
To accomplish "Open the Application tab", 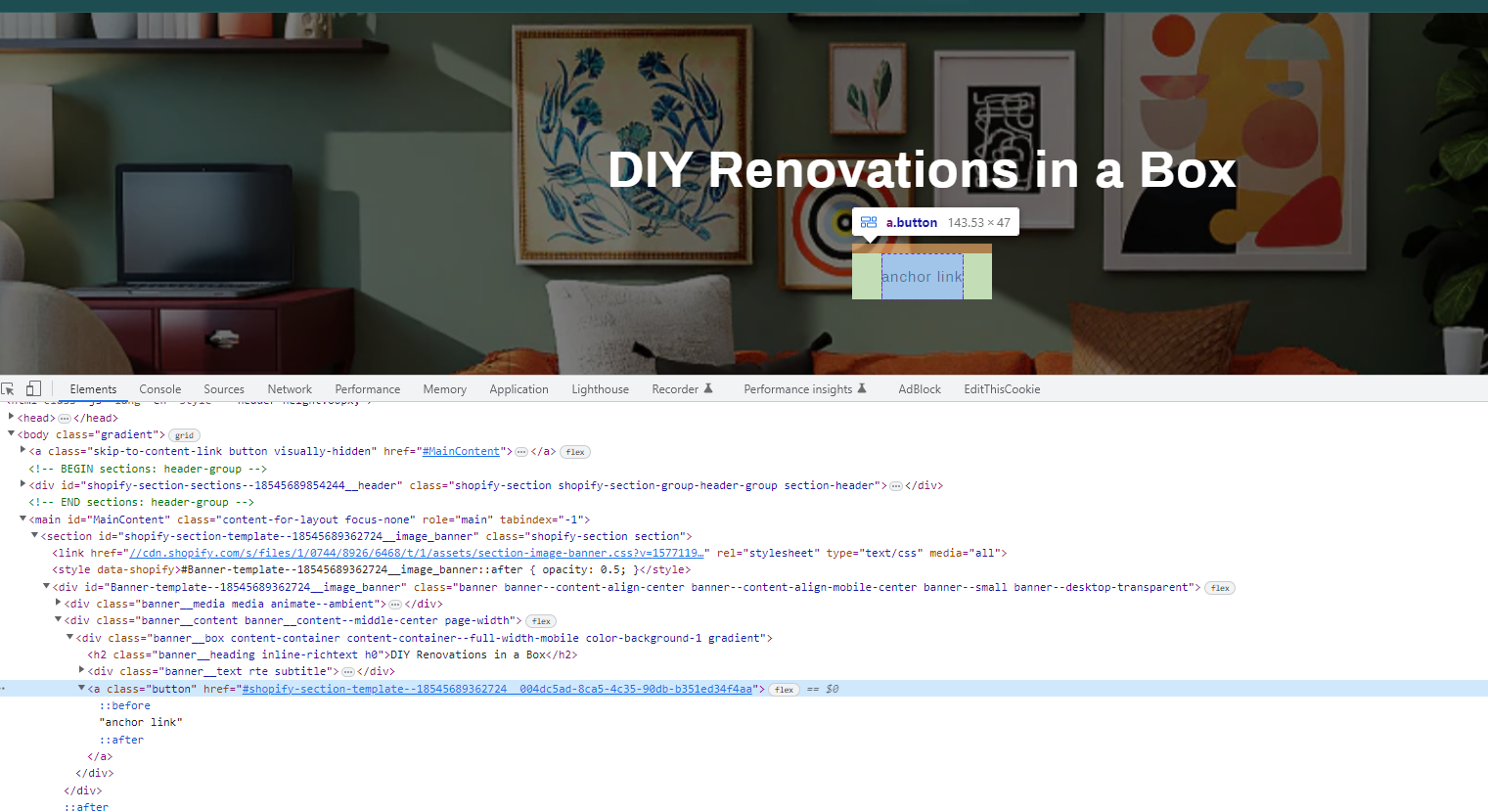I will pyautogui.click(x=519, y=389).
